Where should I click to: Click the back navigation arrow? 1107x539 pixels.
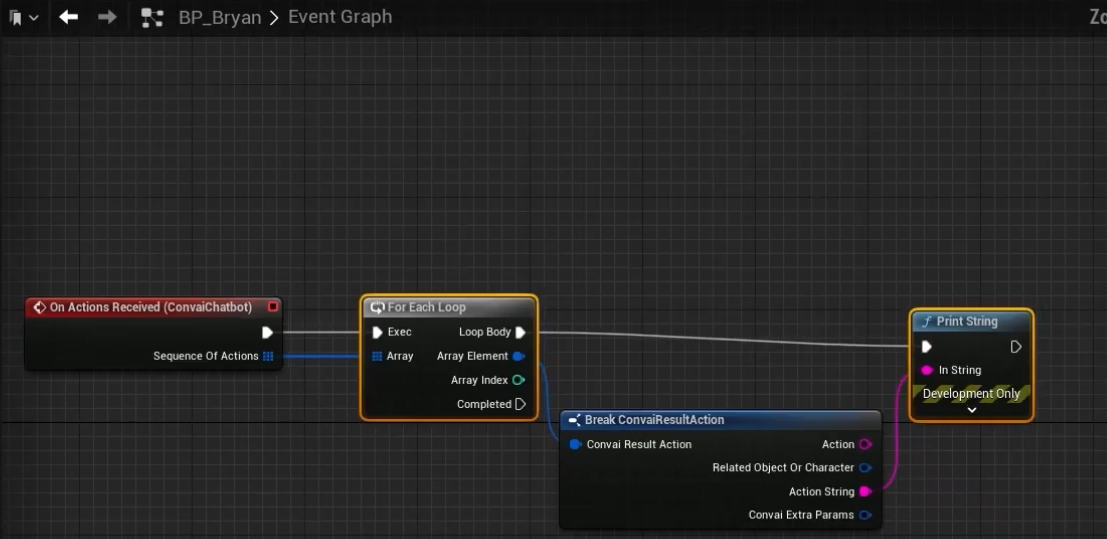click(x=68, y=17)
